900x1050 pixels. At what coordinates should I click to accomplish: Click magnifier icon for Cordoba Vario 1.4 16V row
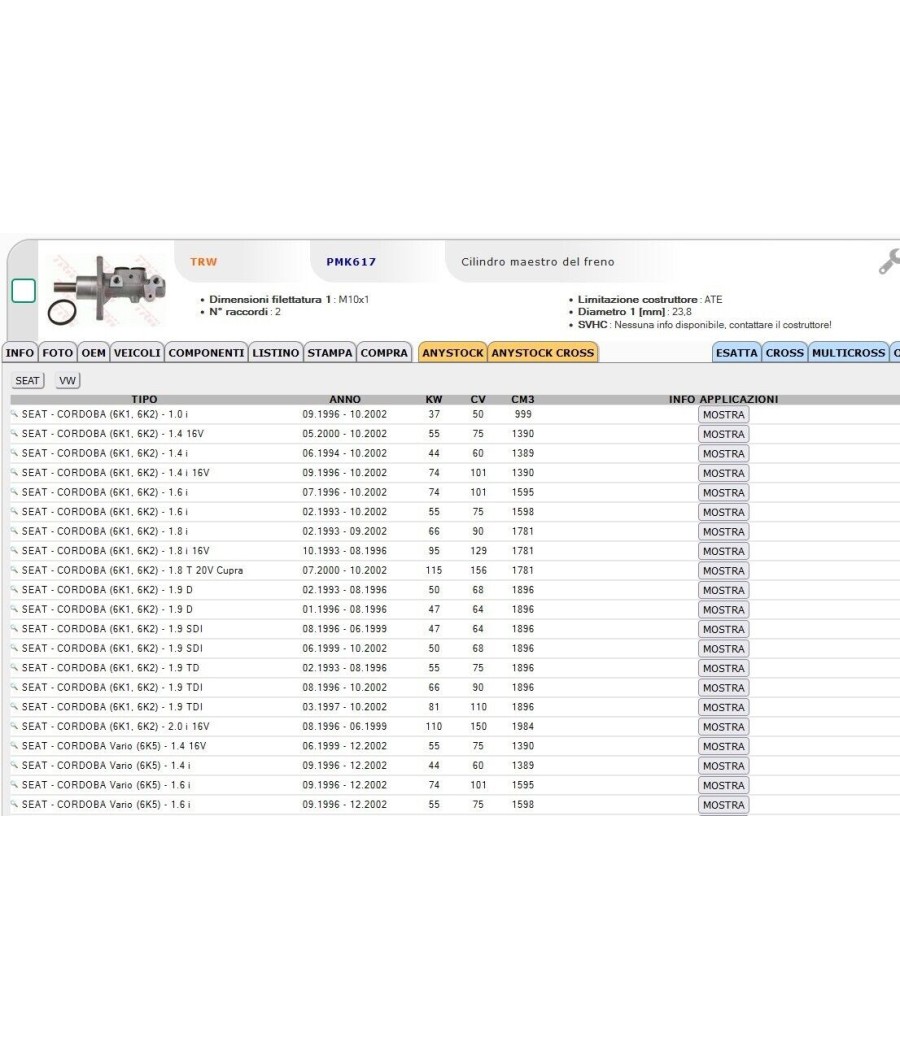[x=14, y=745]
